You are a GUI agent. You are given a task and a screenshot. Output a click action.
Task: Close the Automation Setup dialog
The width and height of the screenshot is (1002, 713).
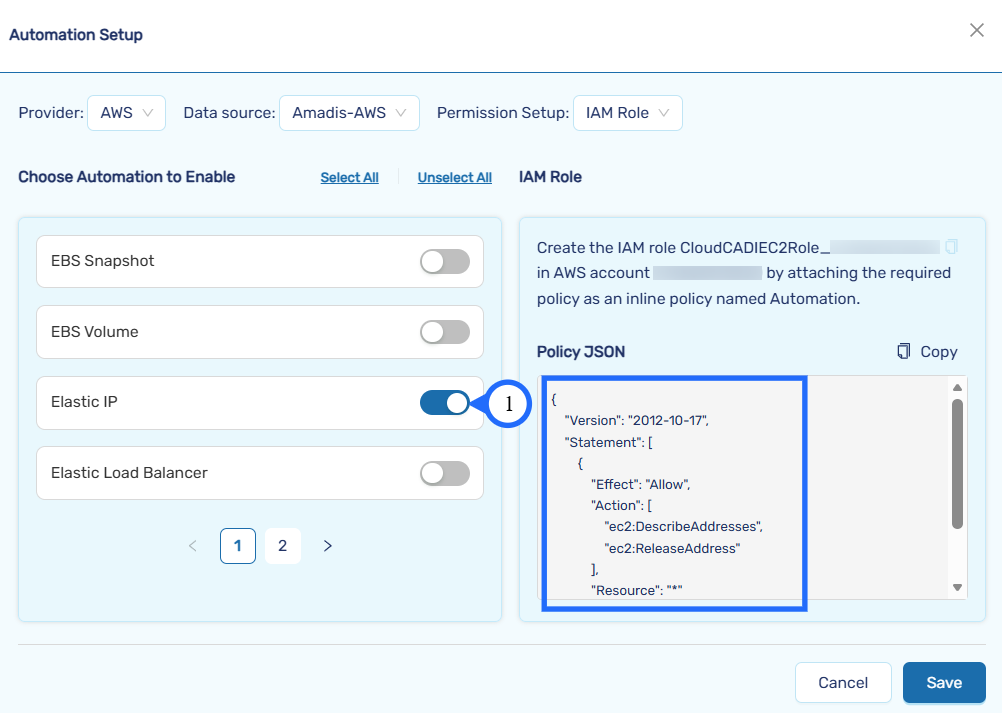[x=977, y=31]
